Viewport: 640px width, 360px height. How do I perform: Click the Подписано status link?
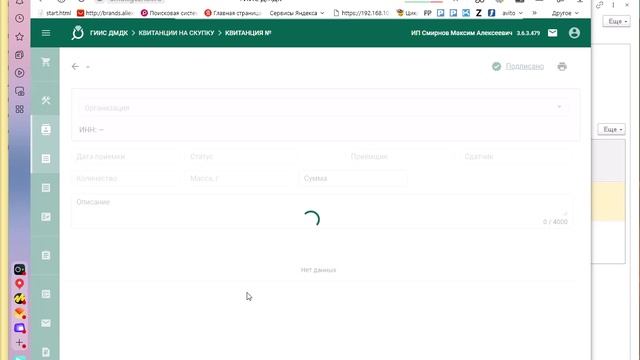(x=524, y=66)
